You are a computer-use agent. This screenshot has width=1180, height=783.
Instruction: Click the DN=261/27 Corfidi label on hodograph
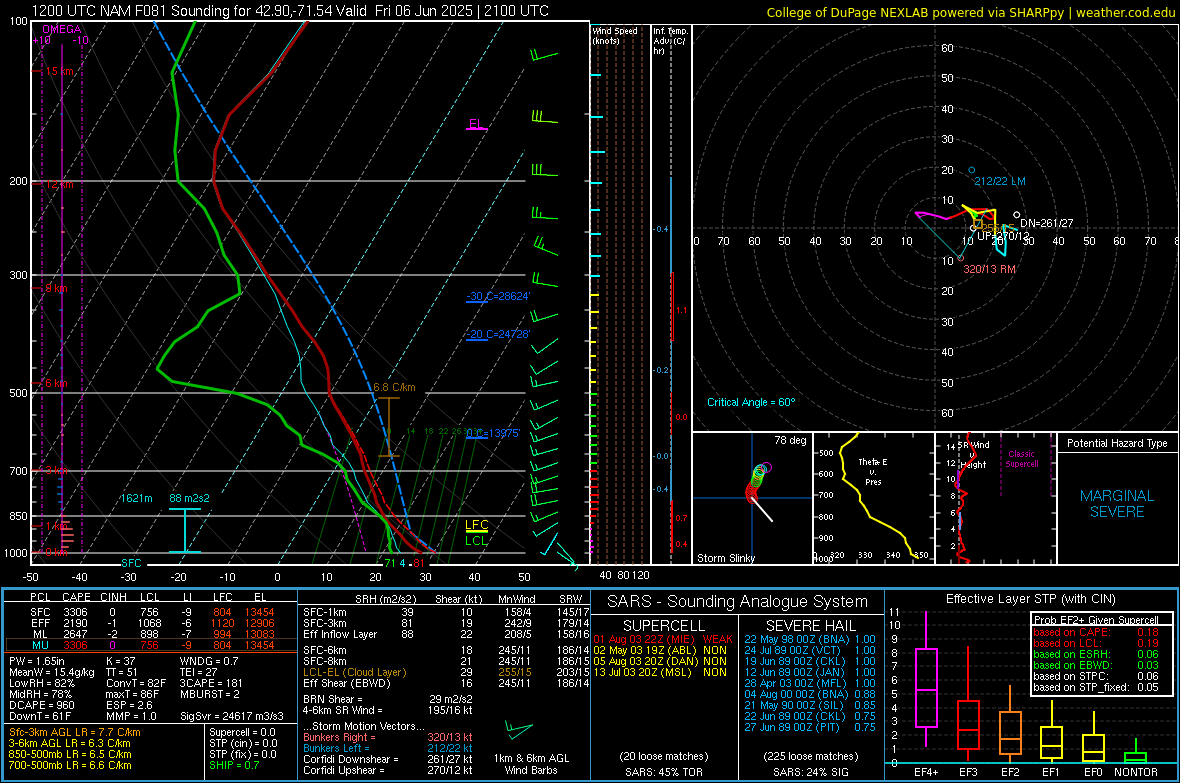pyautogui.click(x=1047, y=224)
